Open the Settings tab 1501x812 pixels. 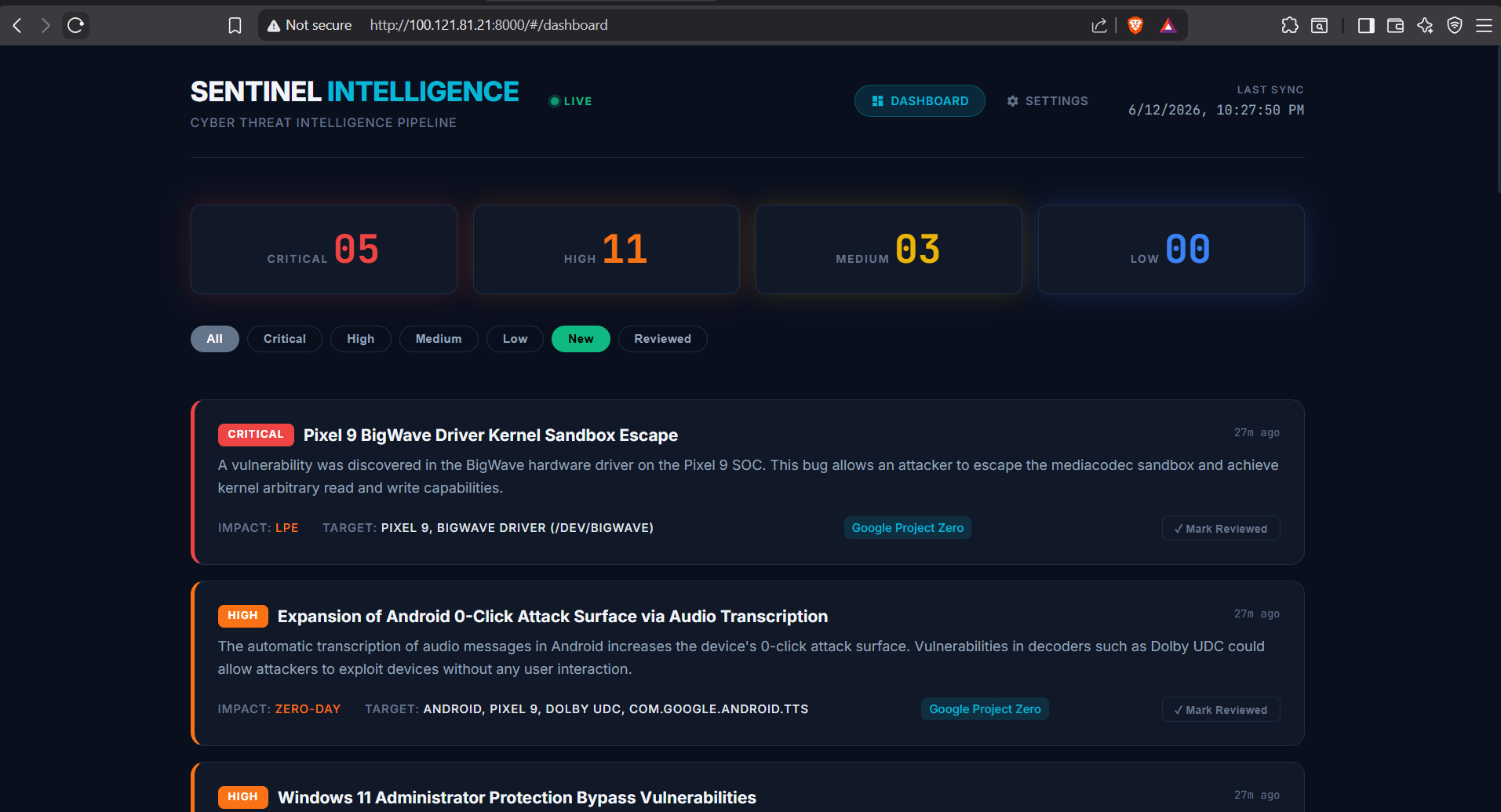pyautogui.click(x=1047, y=101)
